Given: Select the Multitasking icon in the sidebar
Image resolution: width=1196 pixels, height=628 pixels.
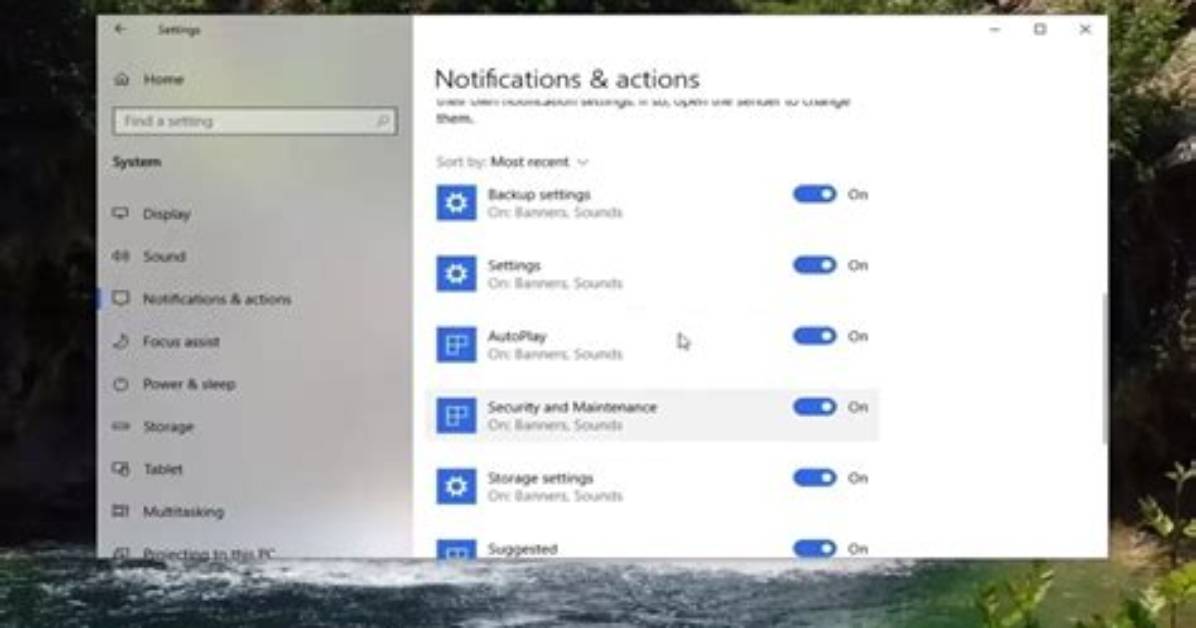Looking at the screenshot, I should (121, 511).
